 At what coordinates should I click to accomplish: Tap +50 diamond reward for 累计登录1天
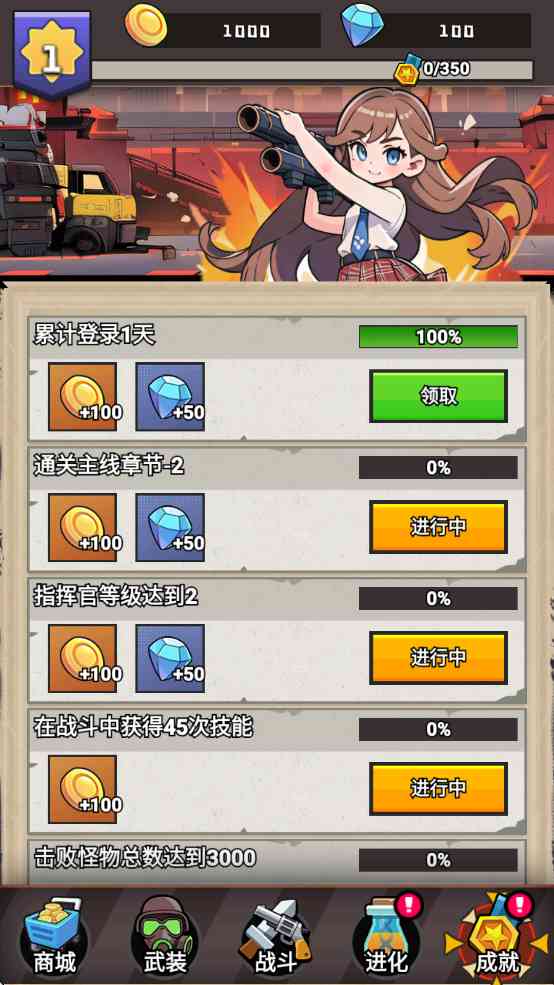point(170,396)
